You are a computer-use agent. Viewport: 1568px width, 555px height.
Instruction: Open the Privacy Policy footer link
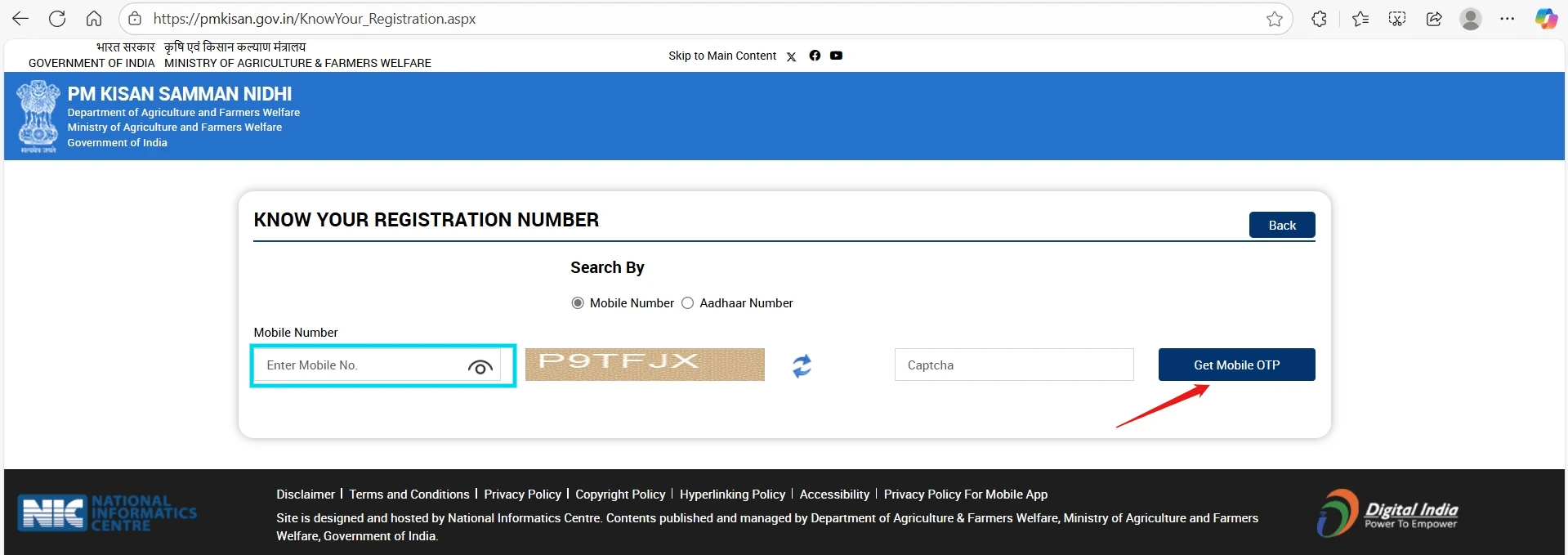(x=522, y=495)
